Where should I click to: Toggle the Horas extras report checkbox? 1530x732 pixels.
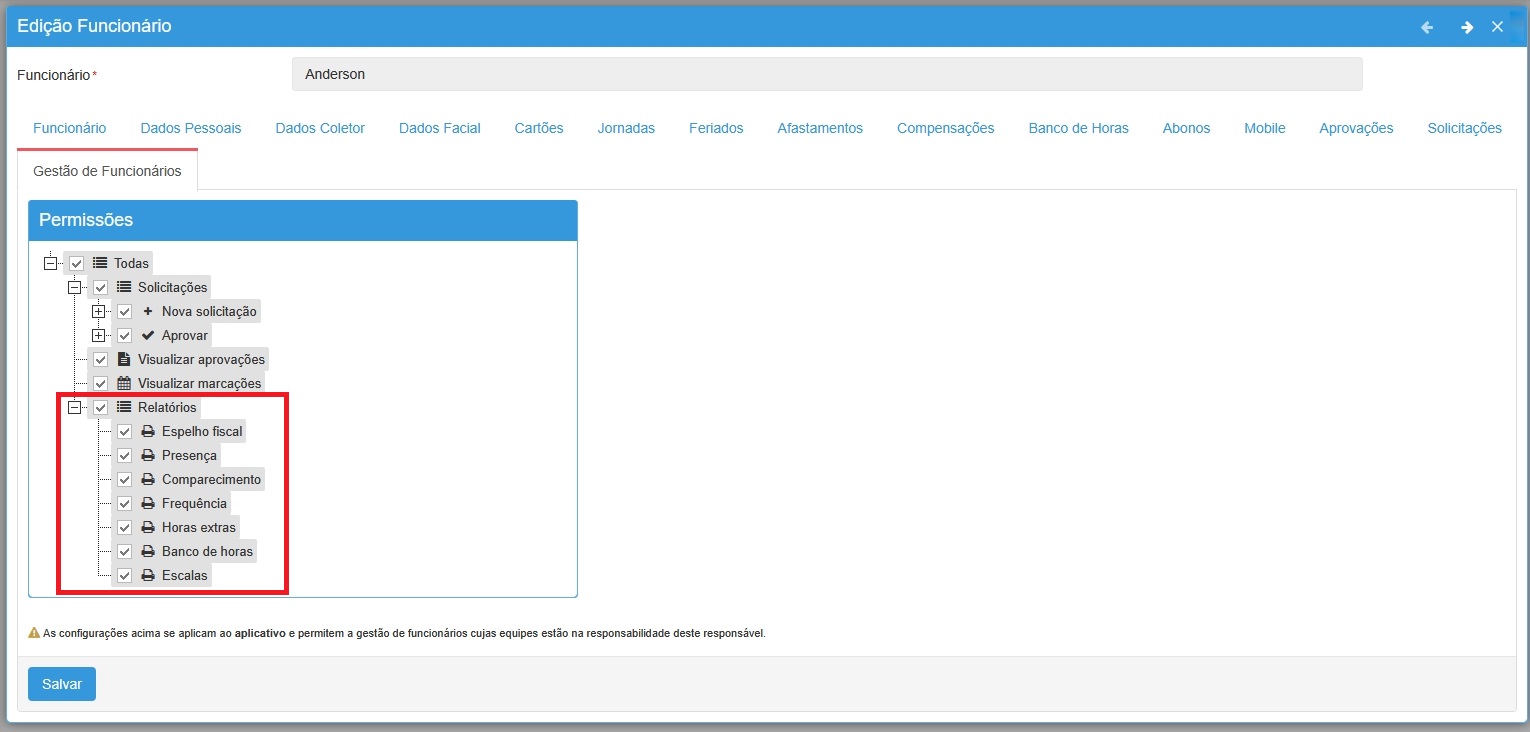tap(125, 527)
